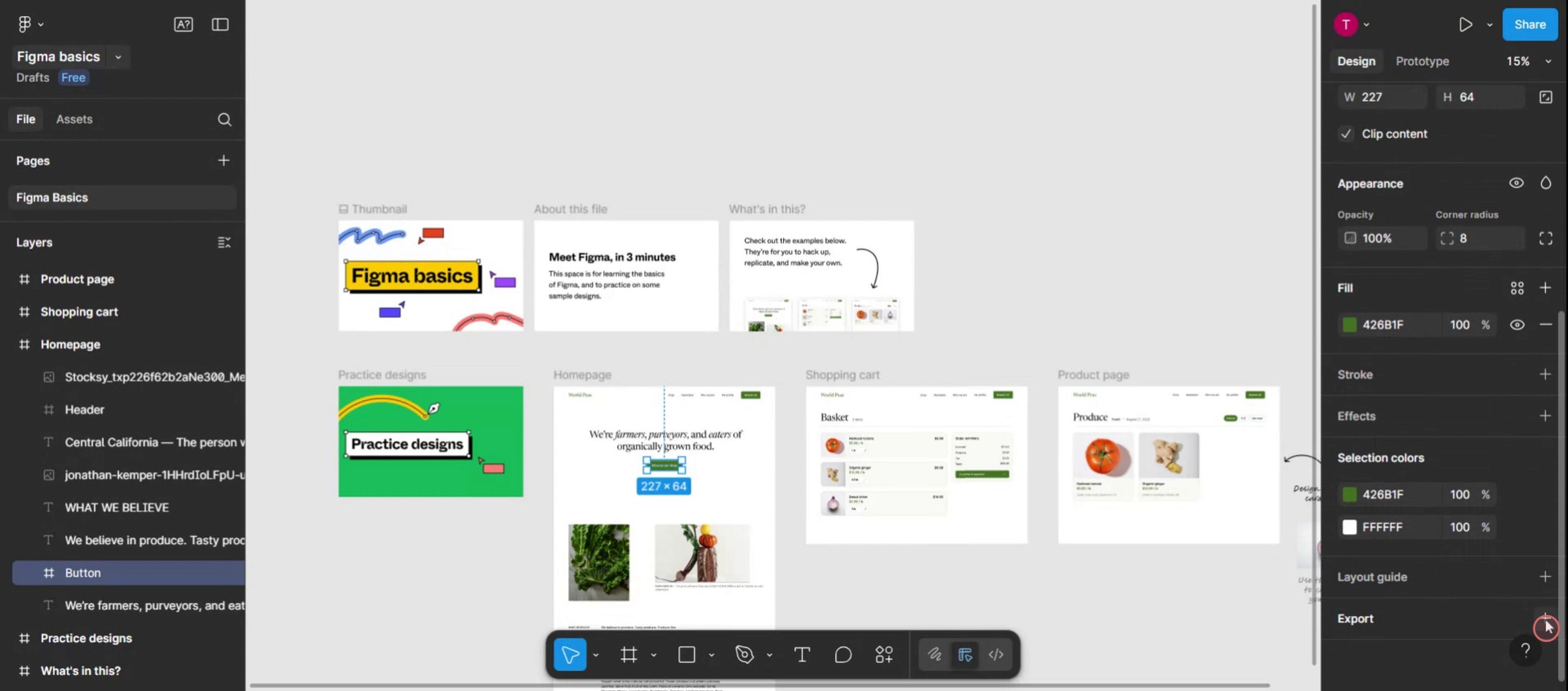The width and height of the screenshot is (1568, 691).
Task: Hide the 426B1F fill with the eye toggle
Action: pyautogui.click(x=1517, y=324)
